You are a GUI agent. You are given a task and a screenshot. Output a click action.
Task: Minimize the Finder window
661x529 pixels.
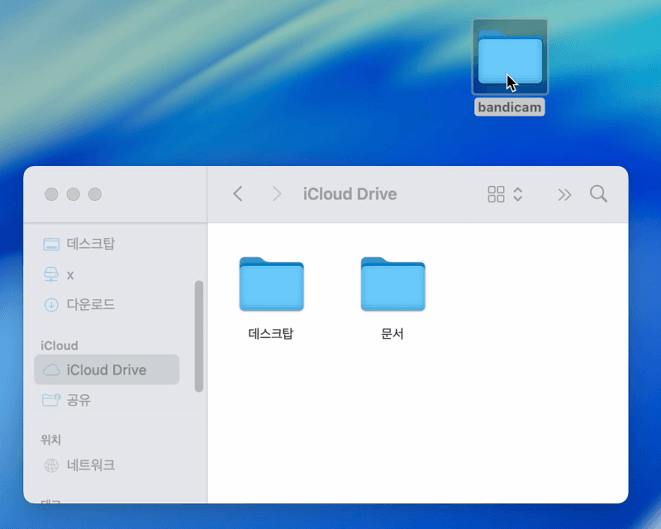coord(73,194)
